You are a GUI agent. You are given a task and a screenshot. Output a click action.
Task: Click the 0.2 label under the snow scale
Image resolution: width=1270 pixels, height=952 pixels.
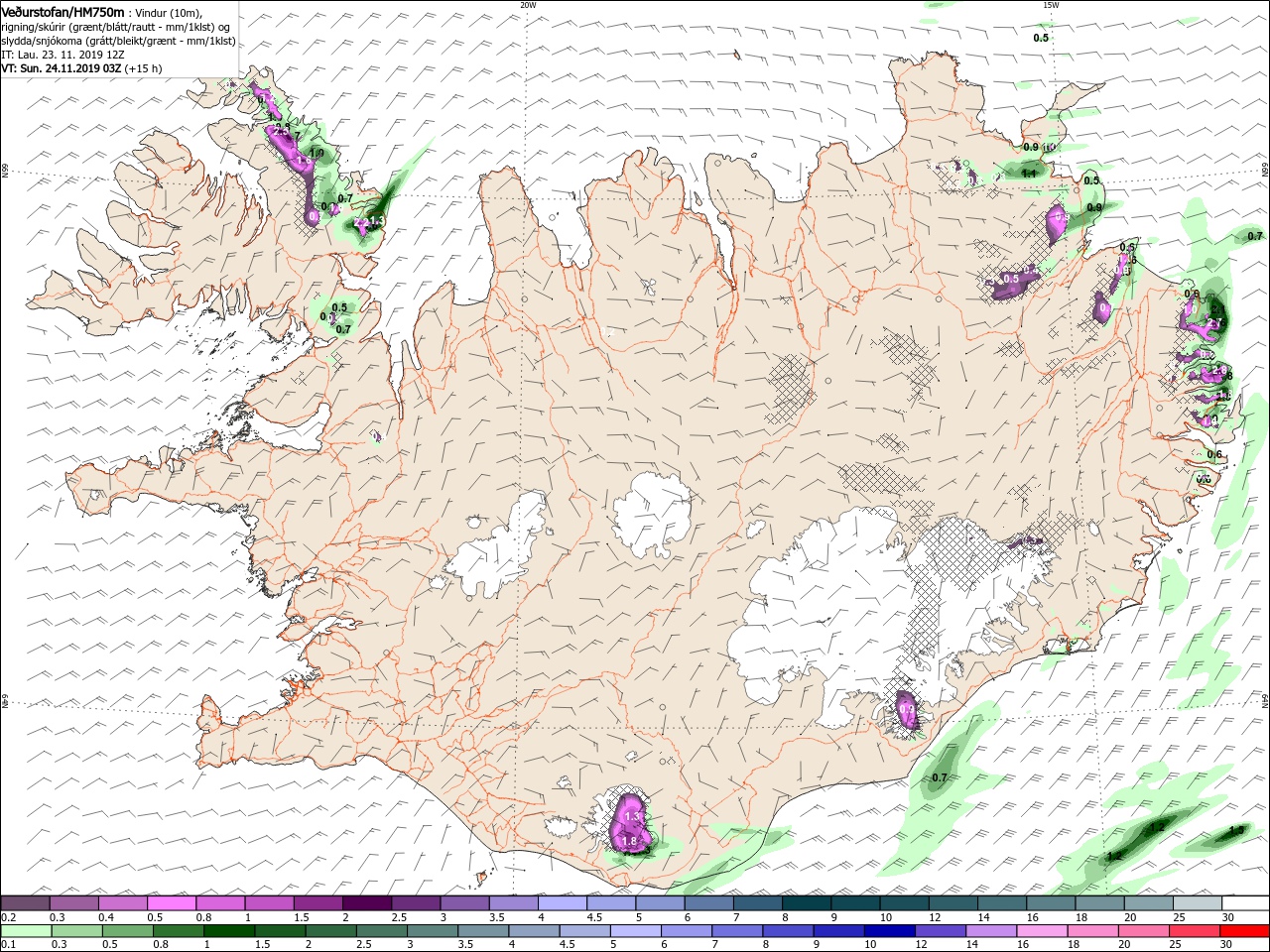tap(8, 917)
